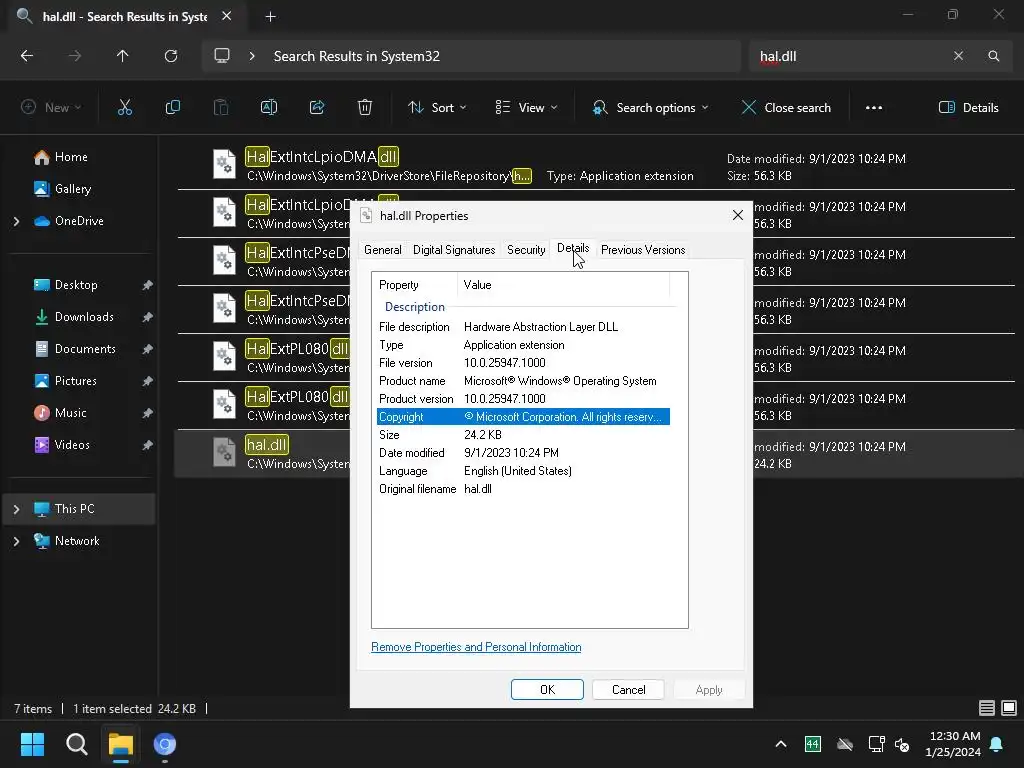Switch to the Previous Versions tab
Screen dimensions: 1024x768
[x=643, y=250]
